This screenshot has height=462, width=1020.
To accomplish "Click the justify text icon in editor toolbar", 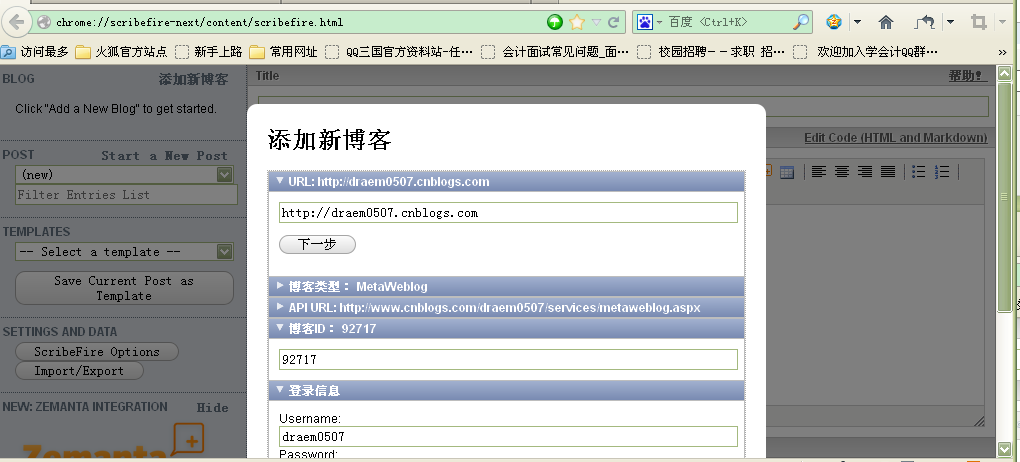I will [x=887, y=172].
